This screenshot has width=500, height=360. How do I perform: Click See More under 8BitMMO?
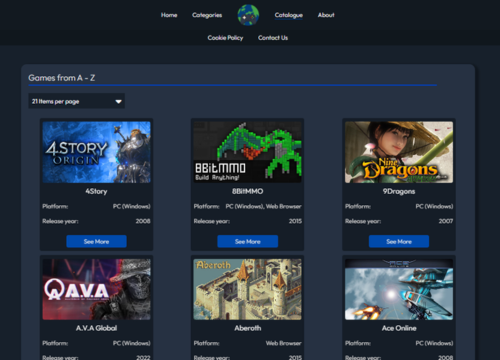(248, 241)
